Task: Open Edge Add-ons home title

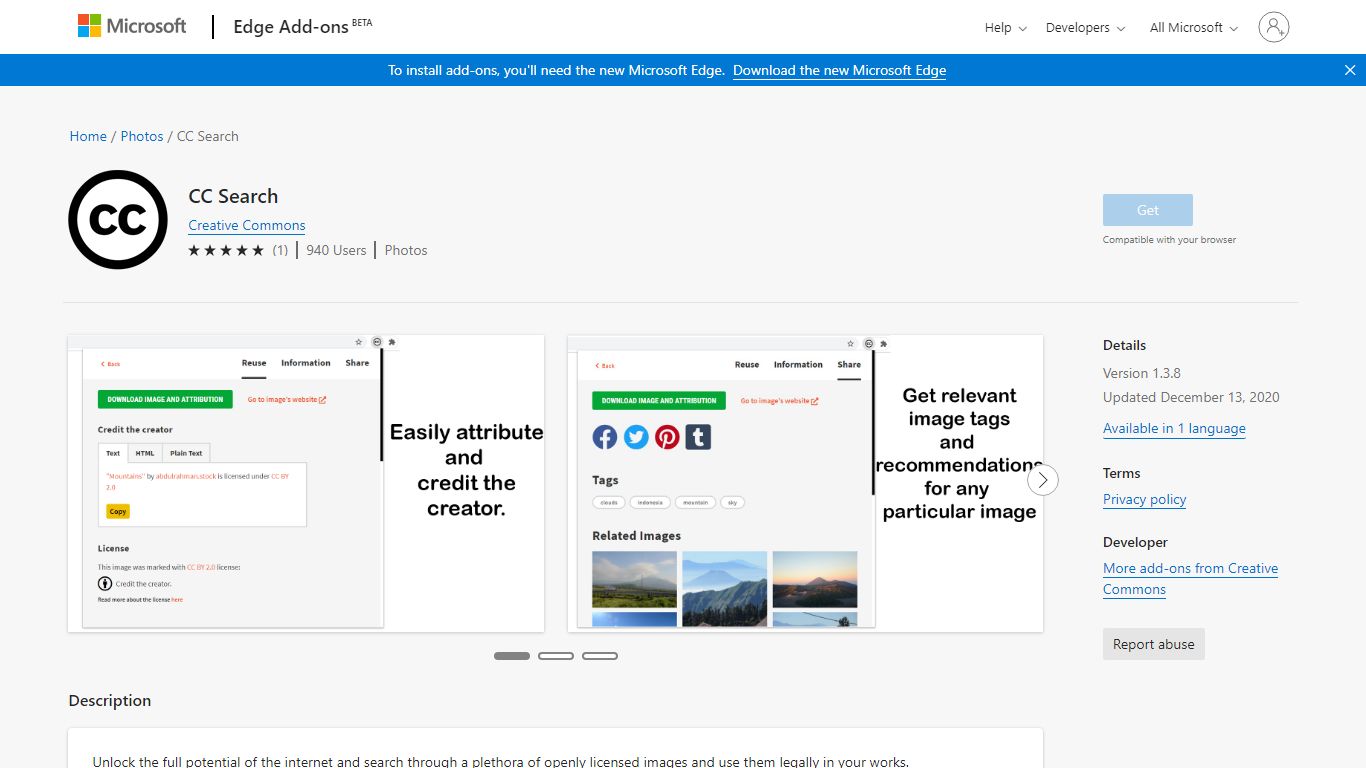Action: (302, 27)
